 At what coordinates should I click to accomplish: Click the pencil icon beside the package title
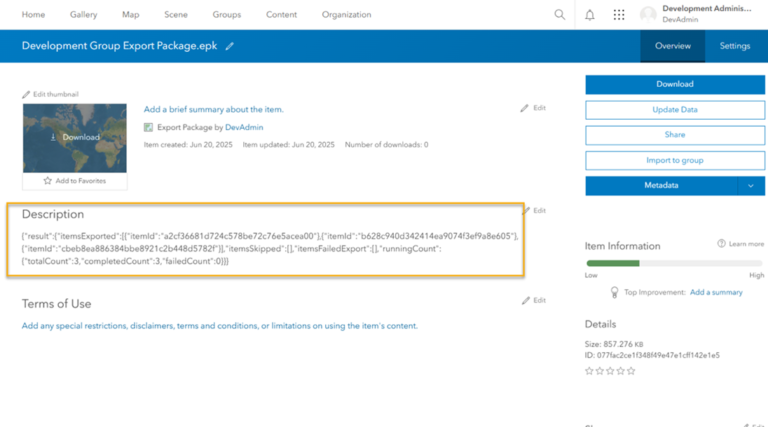pos(230,46)
